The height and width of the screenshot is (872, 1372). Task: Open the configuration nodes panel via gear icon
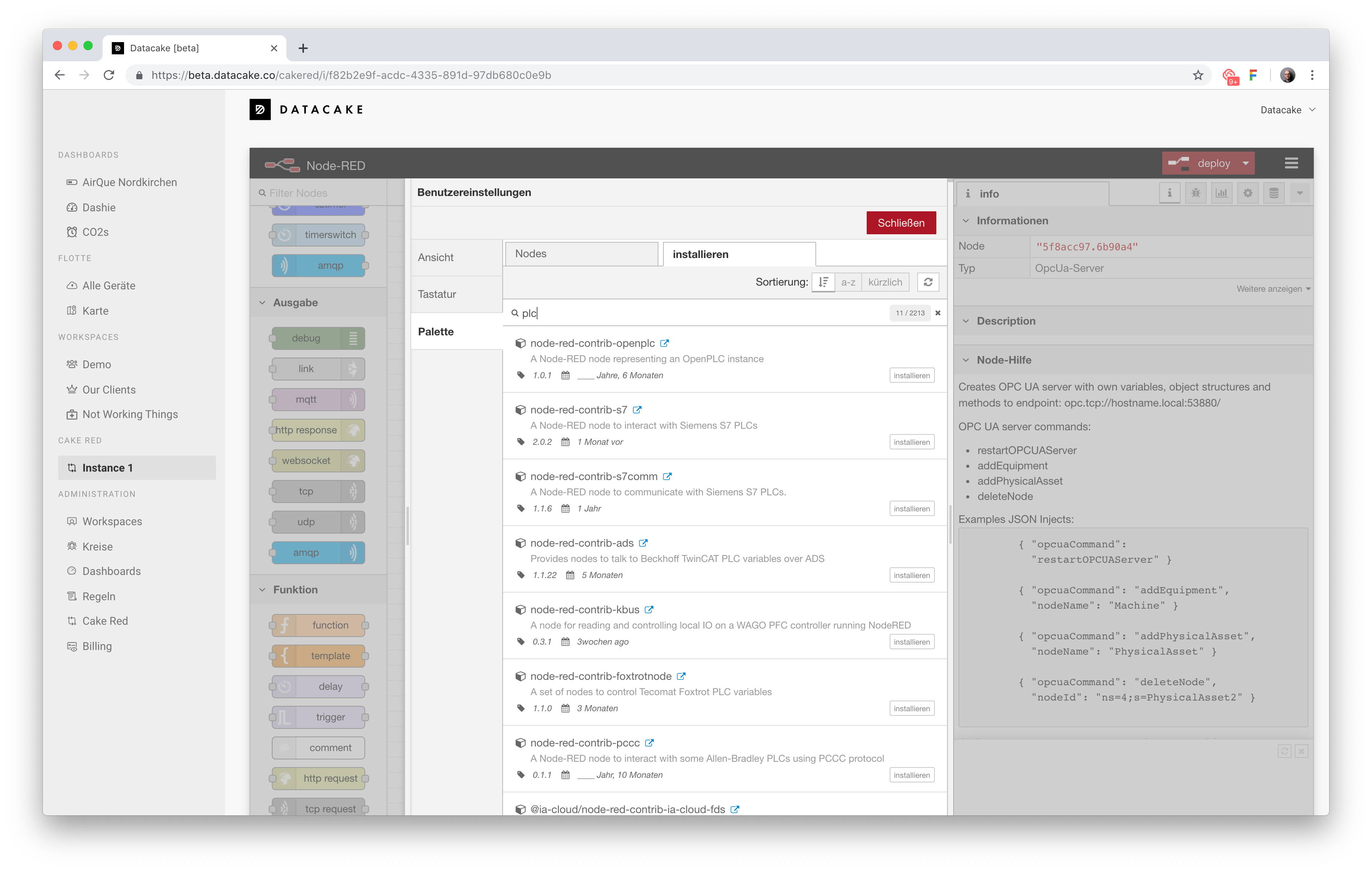coord(1248,193)
